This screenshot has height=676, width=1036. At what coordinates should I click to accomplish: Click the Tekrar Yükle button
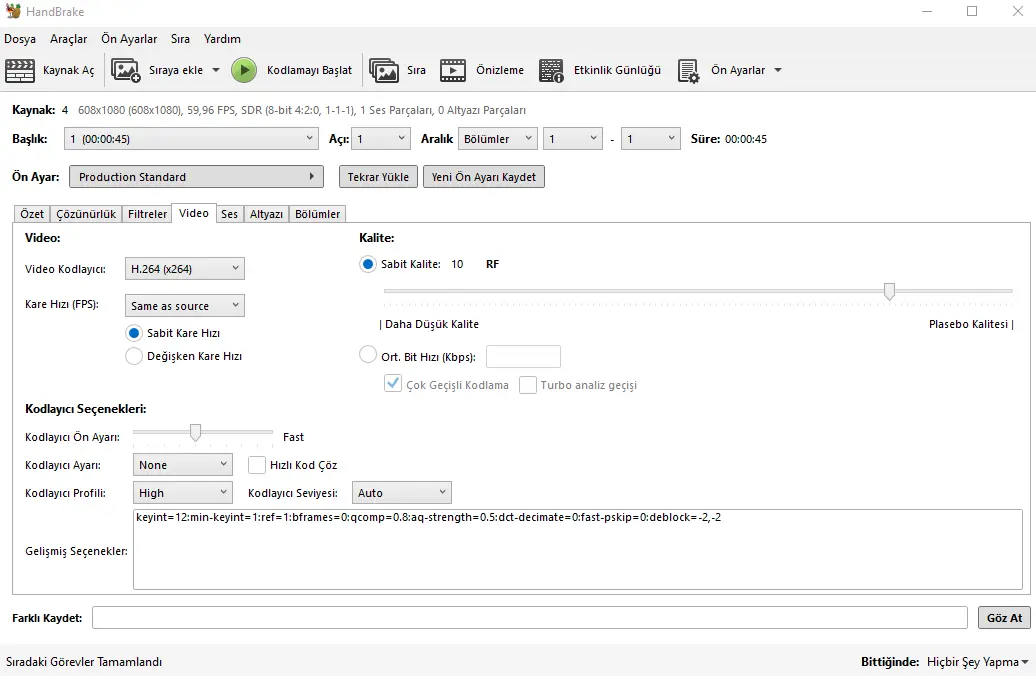379,177
